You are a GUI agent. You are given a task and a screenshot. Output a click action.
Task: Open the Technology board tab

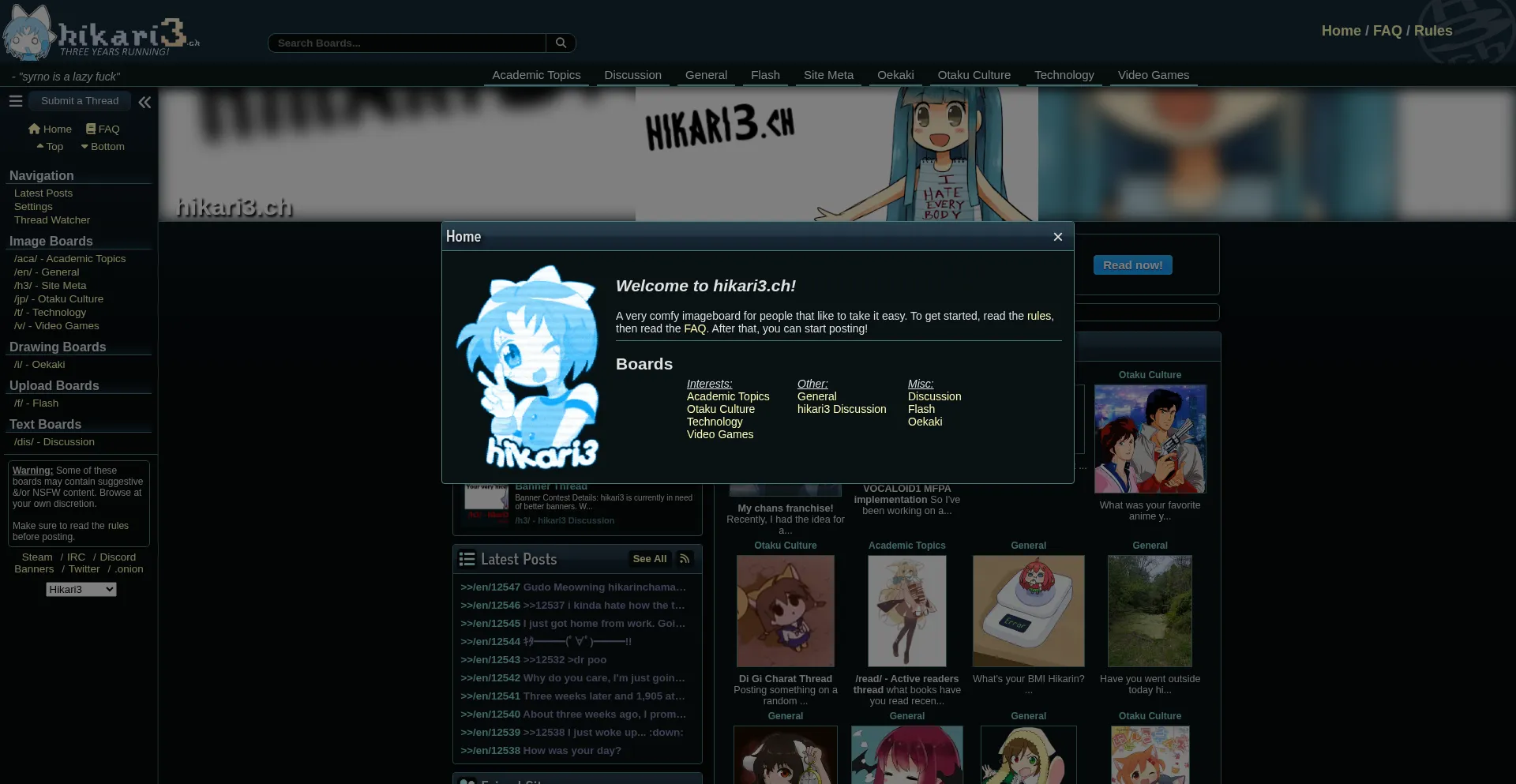pos(1064,75)
